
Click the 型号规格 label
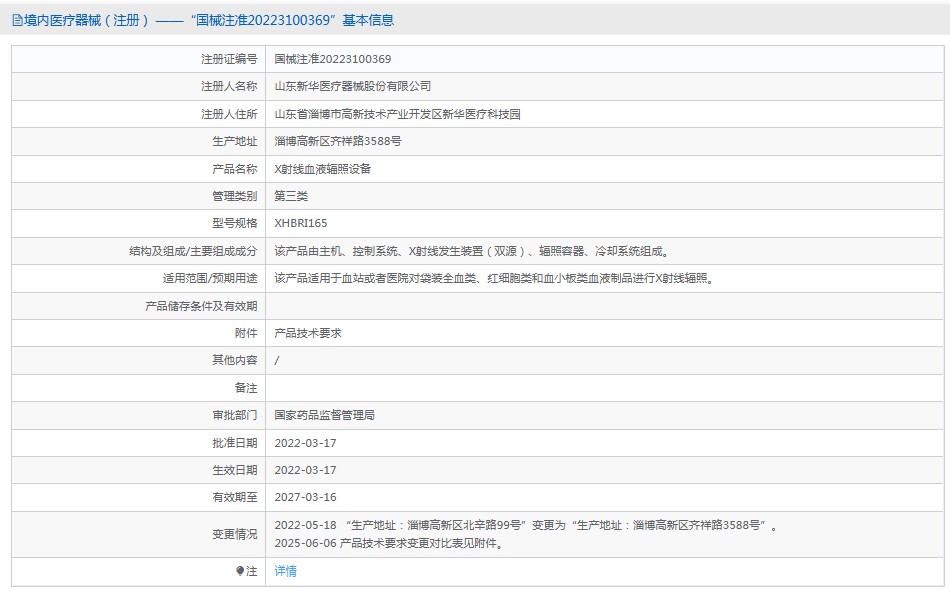point(234,224)
